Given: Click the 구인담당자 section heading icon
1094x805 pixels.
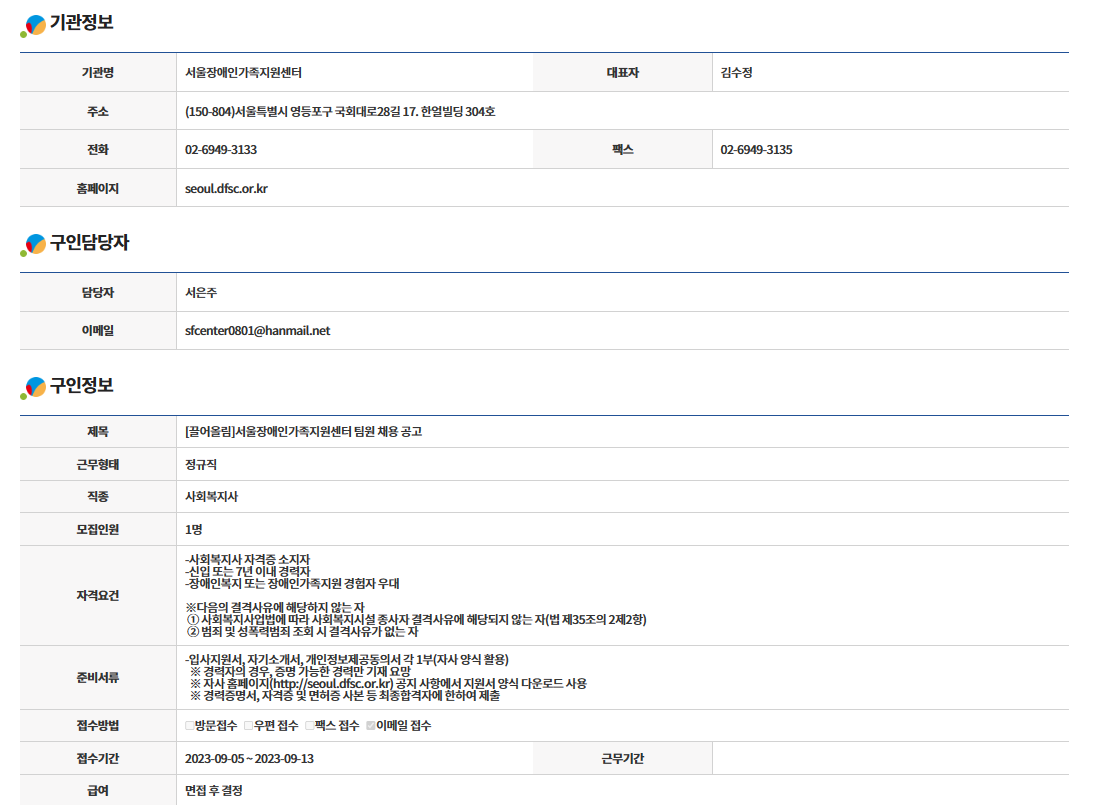Looking at the screenshot, I should (x=34, y=244).
